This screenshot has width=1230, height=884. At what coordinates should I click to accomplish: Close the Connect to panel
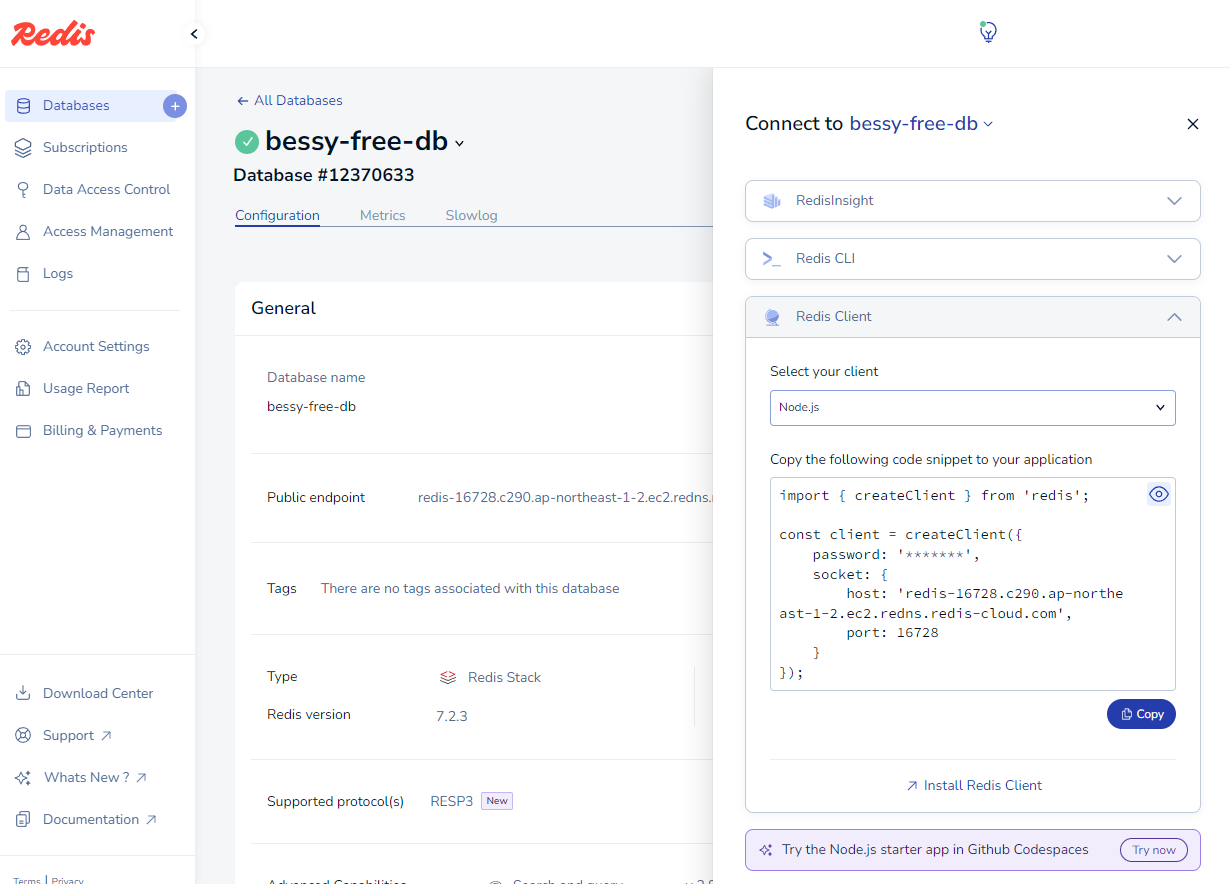coord(1192,124)
